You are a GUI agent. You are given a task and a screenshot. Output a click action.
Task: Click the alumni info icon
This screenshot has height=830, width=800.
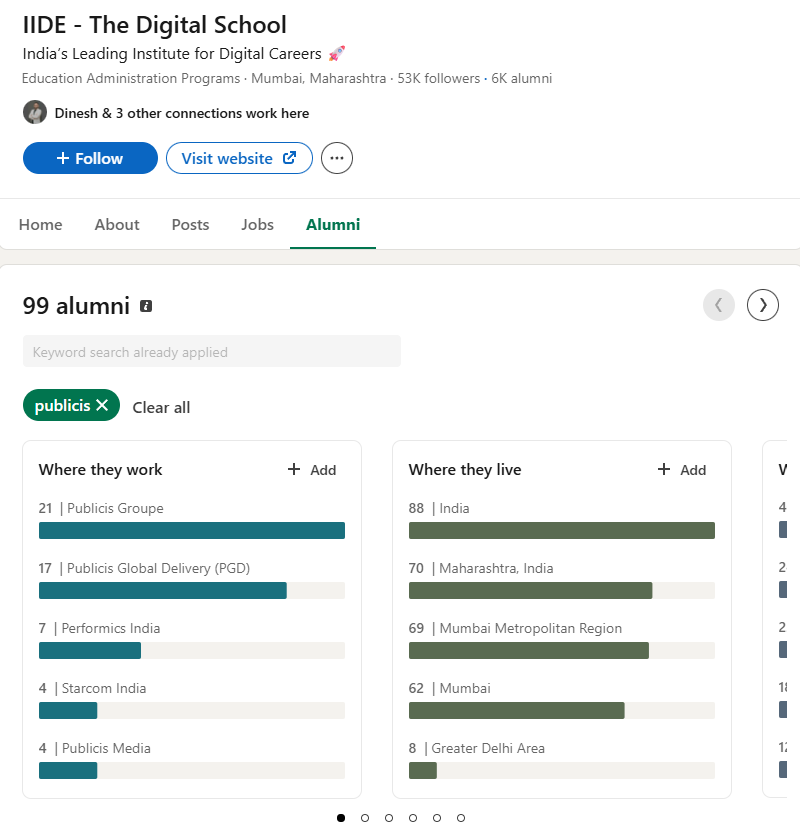click(146, 306)
